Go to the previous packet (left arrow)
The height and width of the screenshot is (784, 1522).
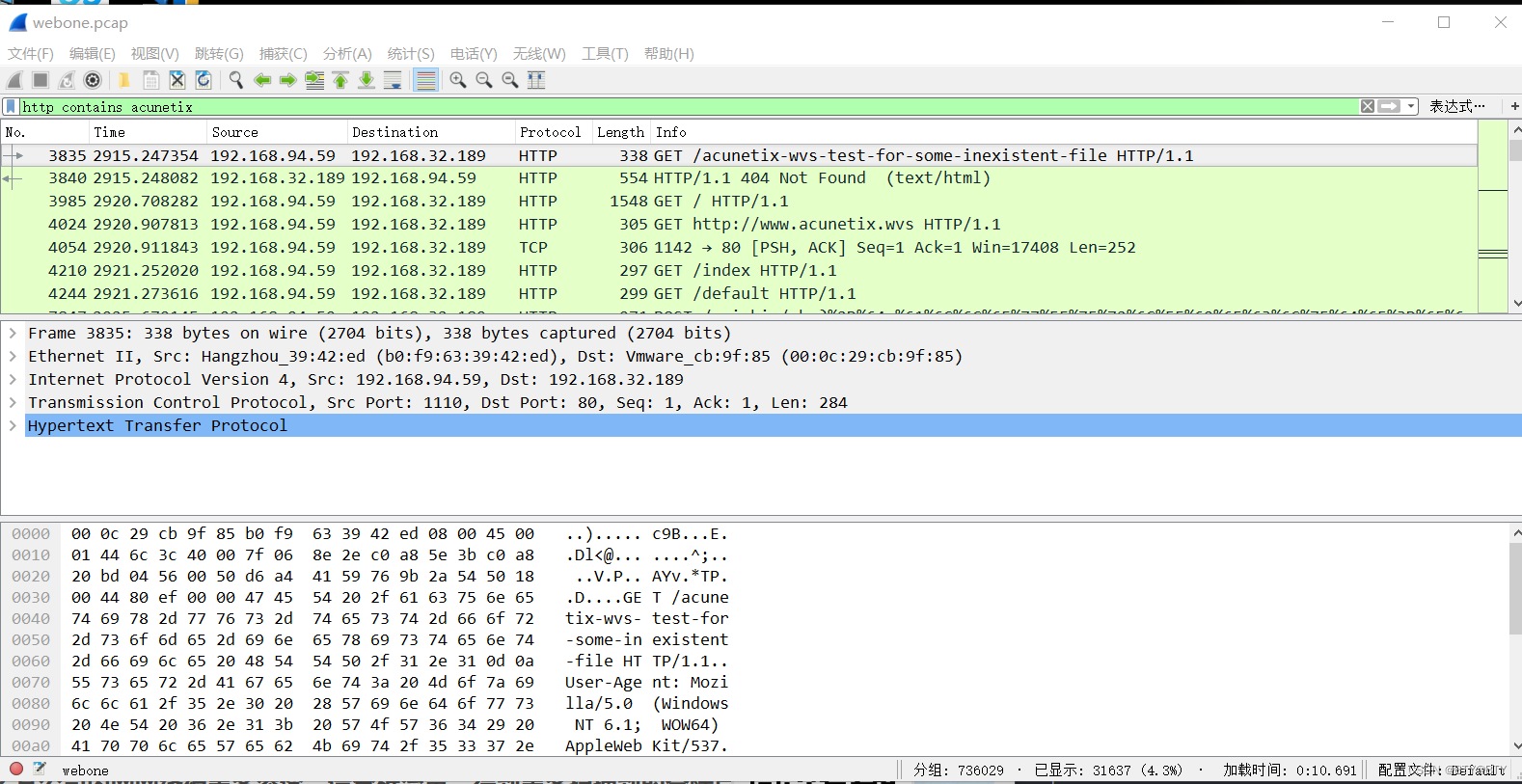pyautogui.click(x=262, y=80)
